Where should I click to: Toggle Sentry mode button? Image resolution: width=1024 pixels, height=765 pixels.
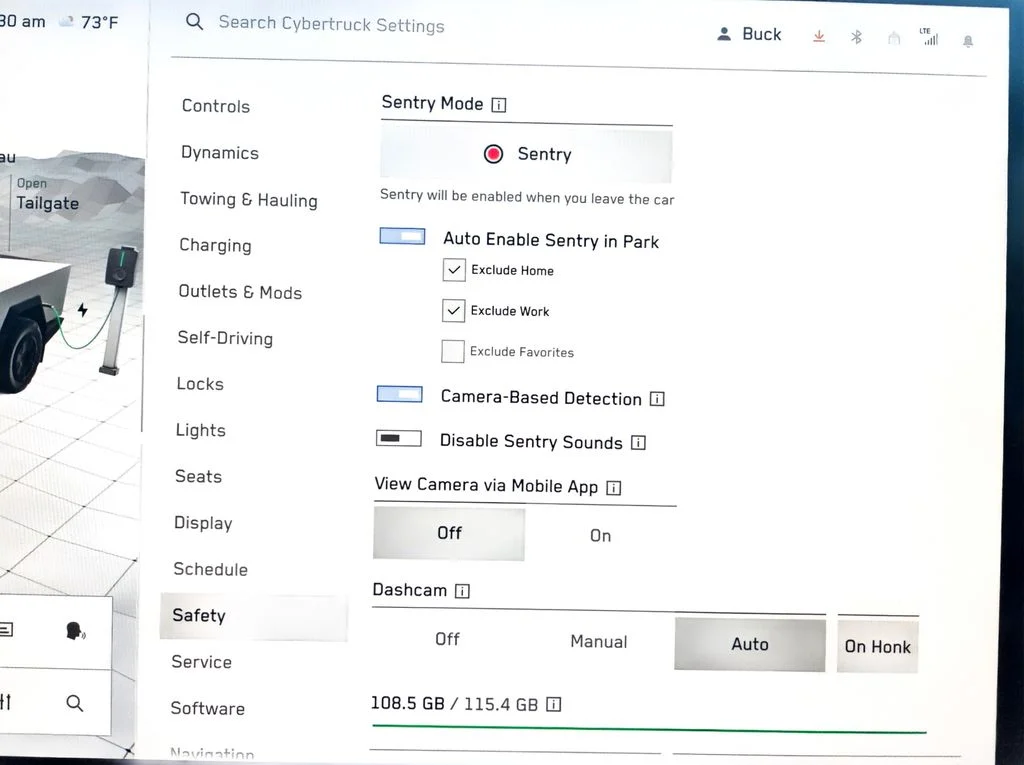(526, 155)
